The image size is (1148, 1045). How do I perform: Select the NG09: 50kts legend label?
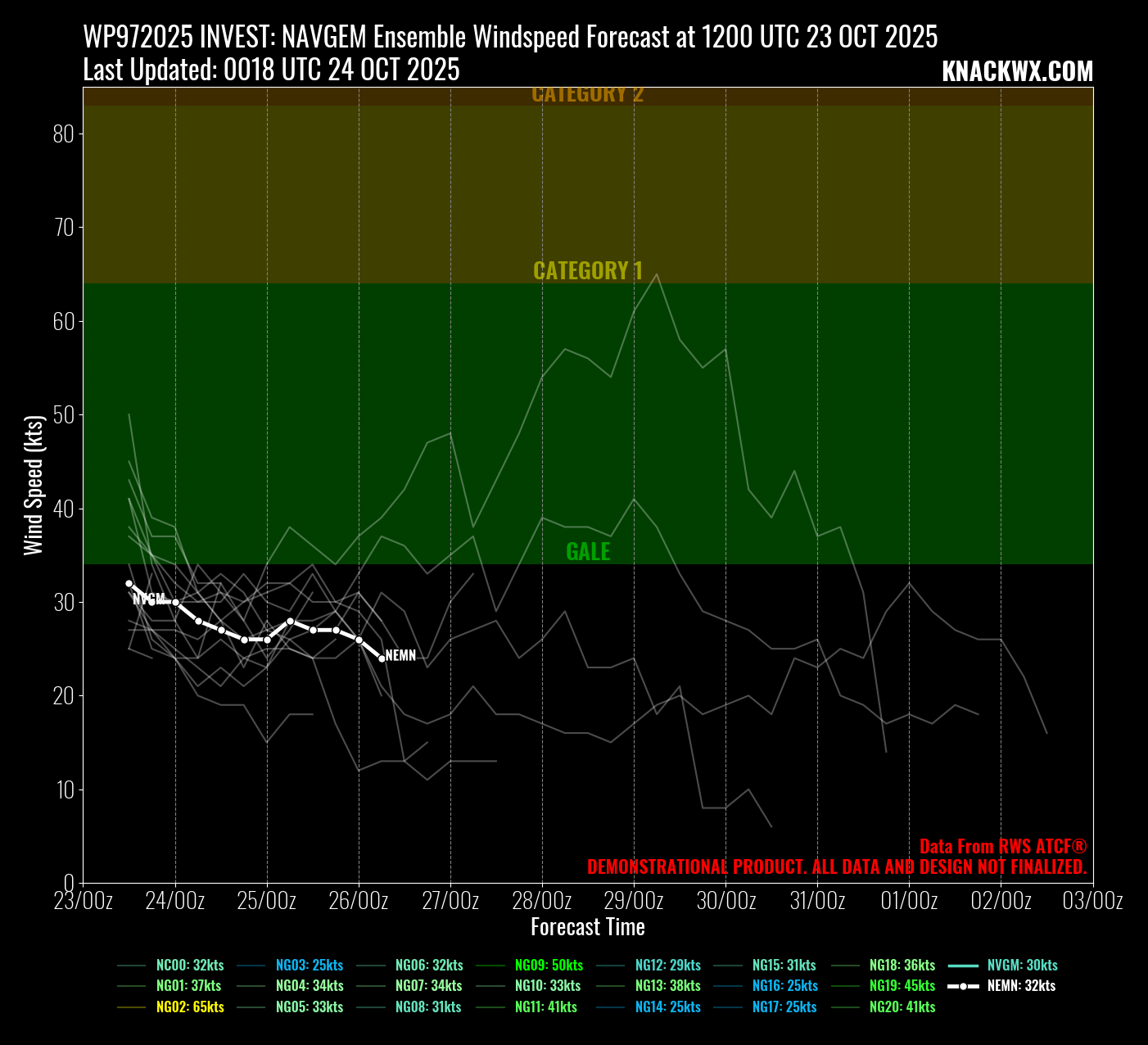[549, 966]
